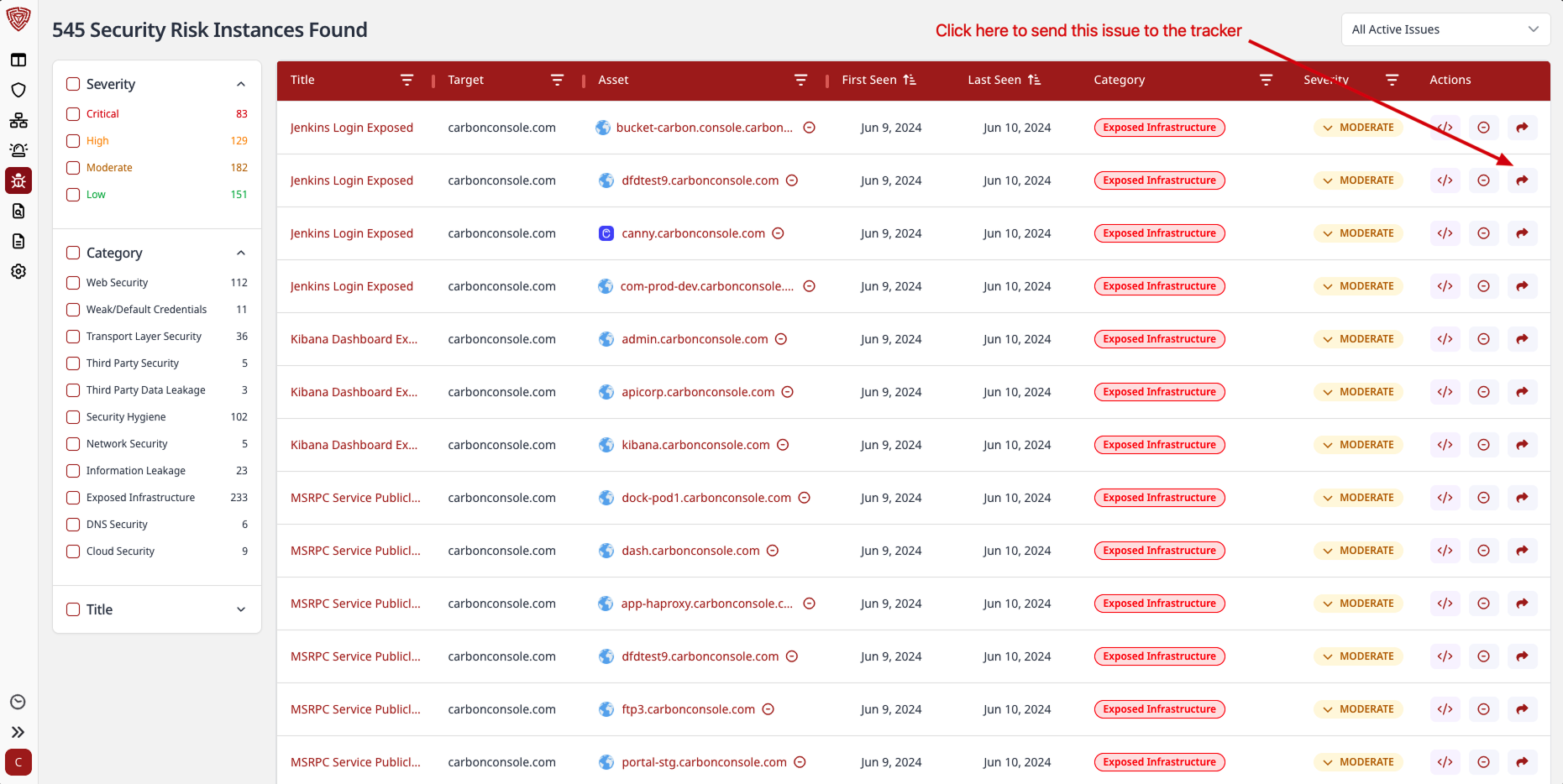View code details for bucket-carbon Jenkins row
The width and height of the screenshot is (1563, 784).
(1445, 128)
